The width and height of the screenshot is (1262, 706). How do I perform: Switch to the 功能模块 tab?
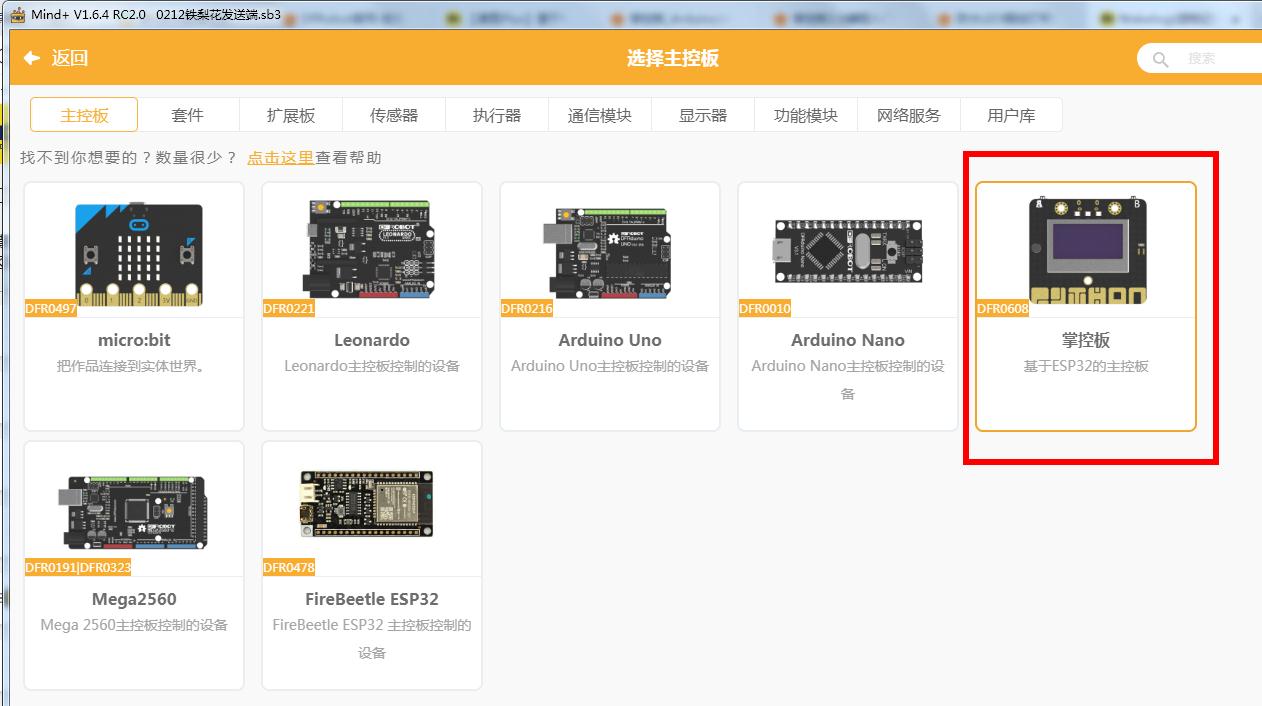point(806,115)
